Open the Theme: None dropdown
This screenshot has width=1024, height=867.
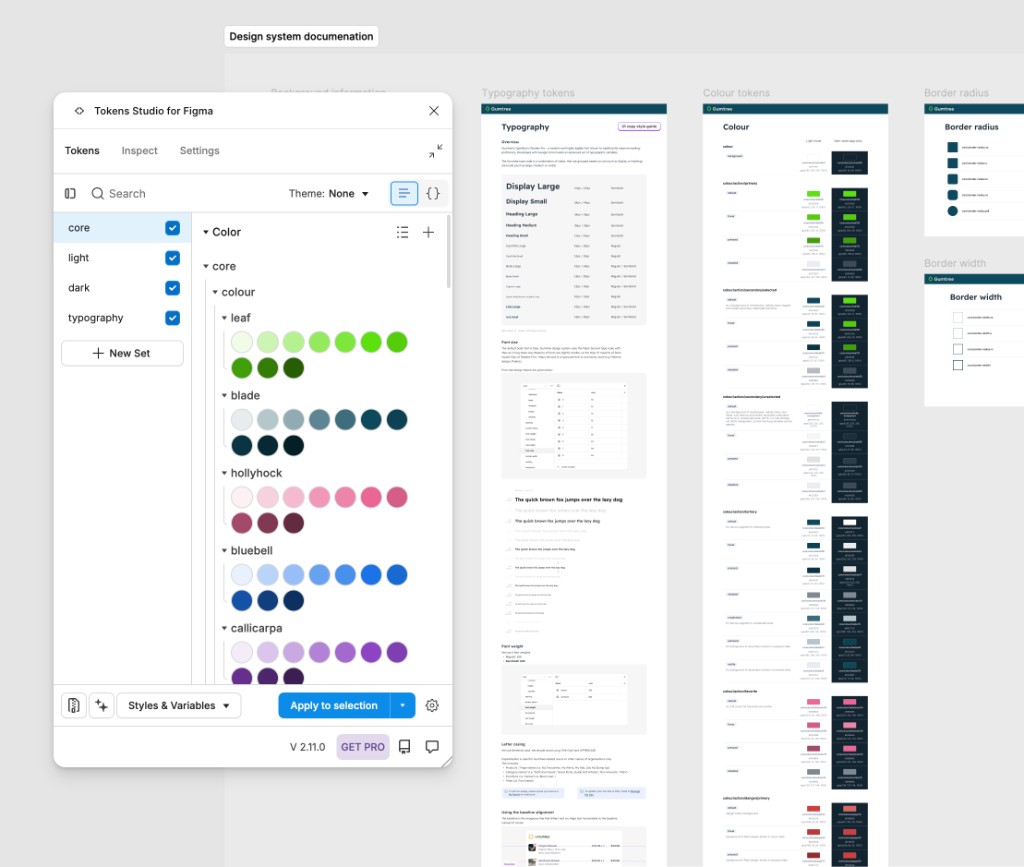329,194
